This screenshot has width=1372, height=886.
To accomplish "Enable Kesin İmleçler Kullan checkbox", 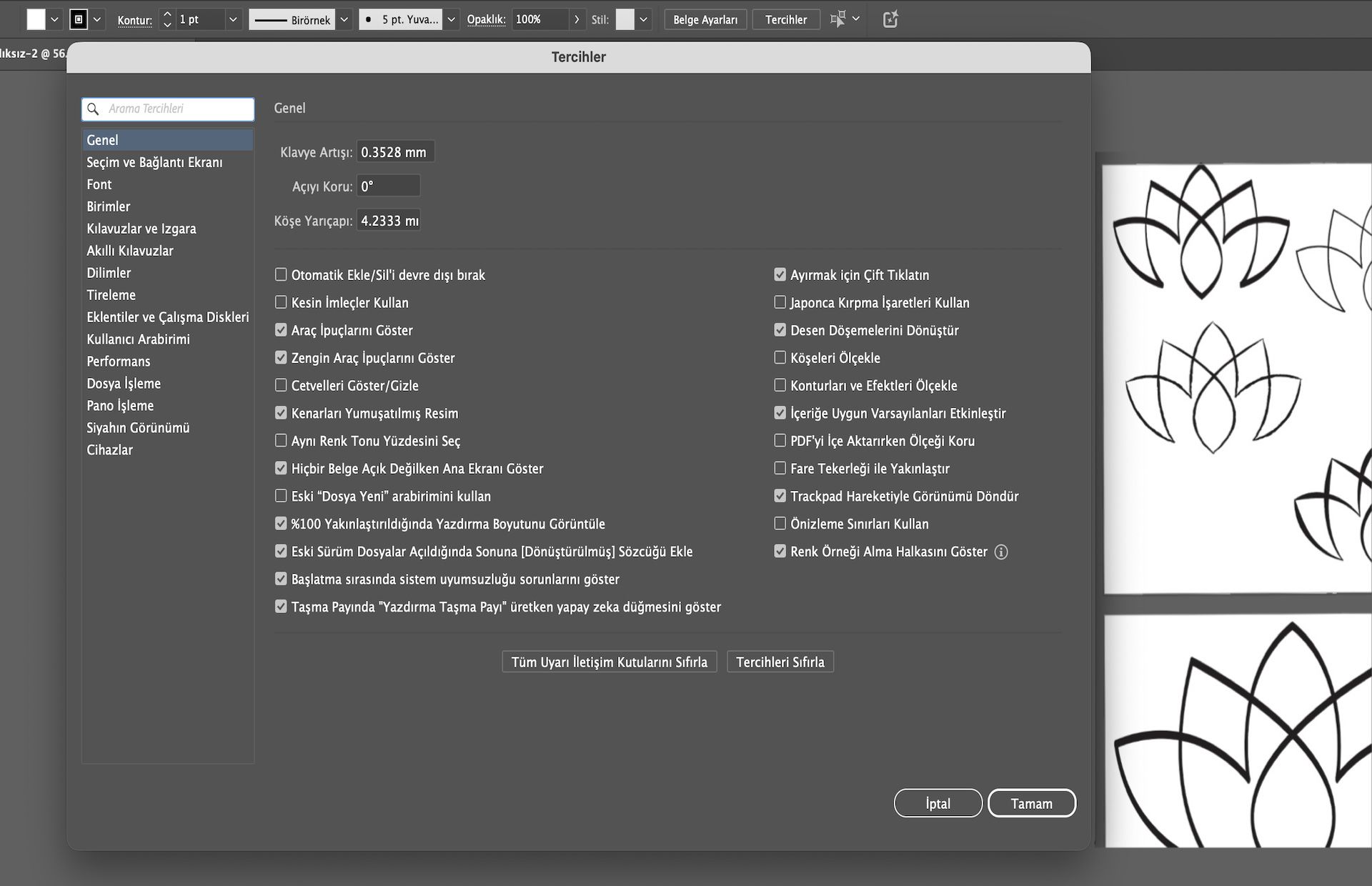I will [x=281, y=302].
